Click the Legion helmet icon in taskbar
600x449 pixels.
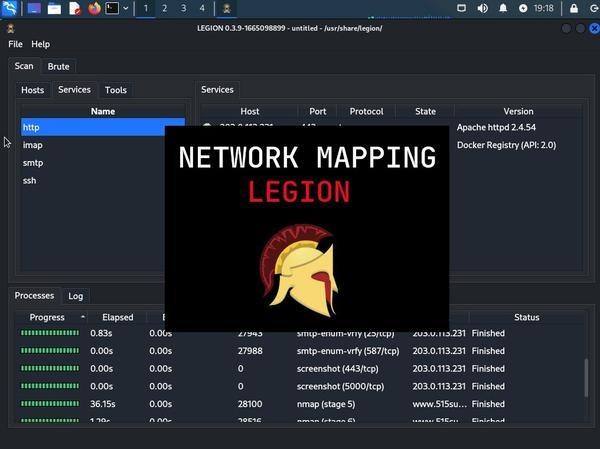pos(227,8)
